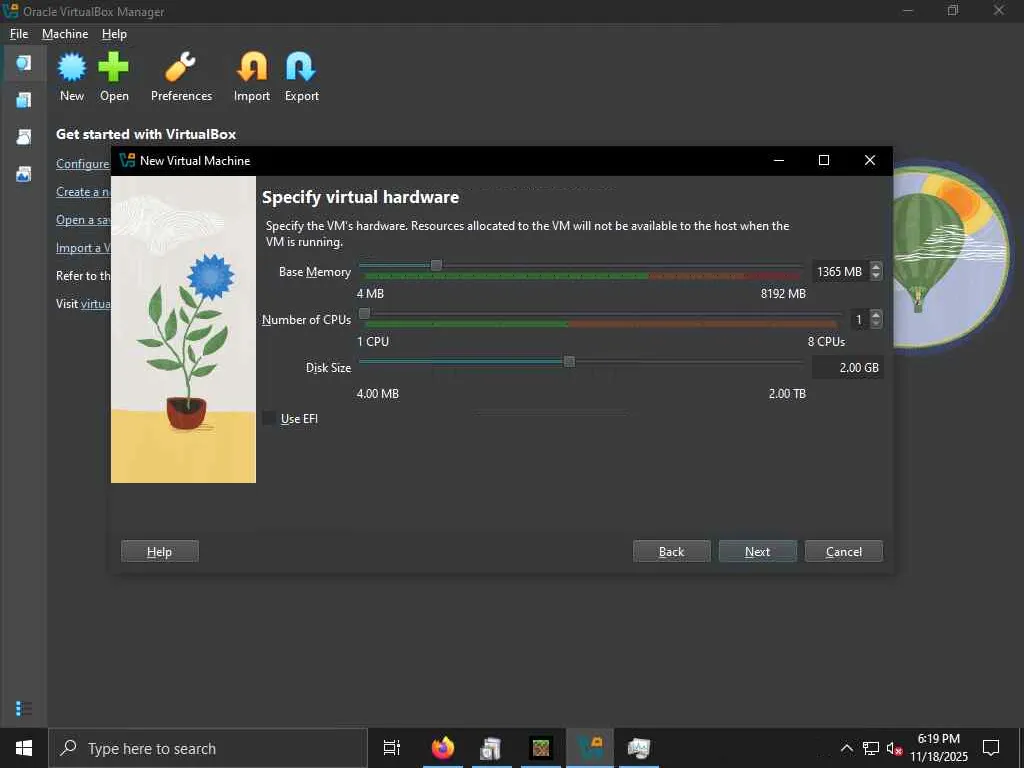1024x768 pixels.
Task: Click the Base Memory 1365 MB field
Action: [840, 272]
